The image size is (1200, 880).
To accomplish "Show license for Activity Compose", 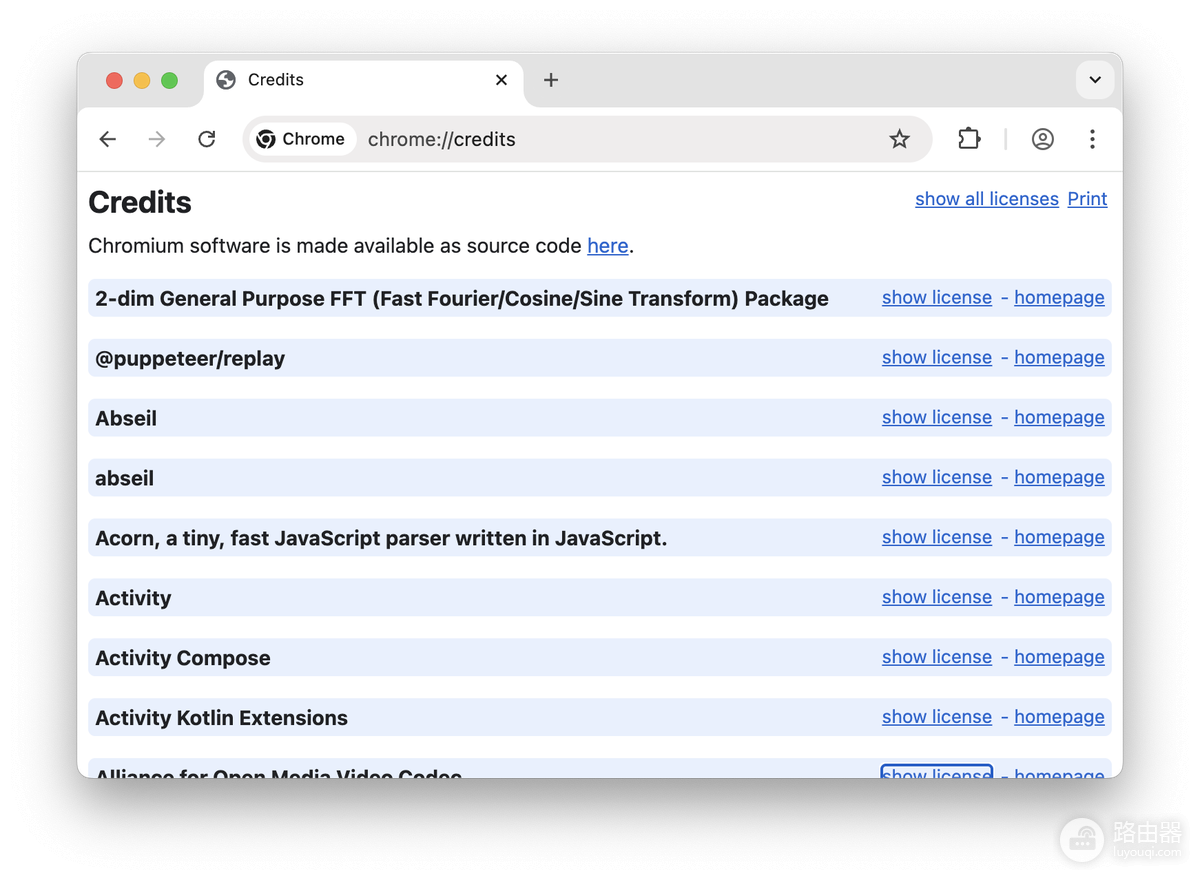I will (937, 658).
